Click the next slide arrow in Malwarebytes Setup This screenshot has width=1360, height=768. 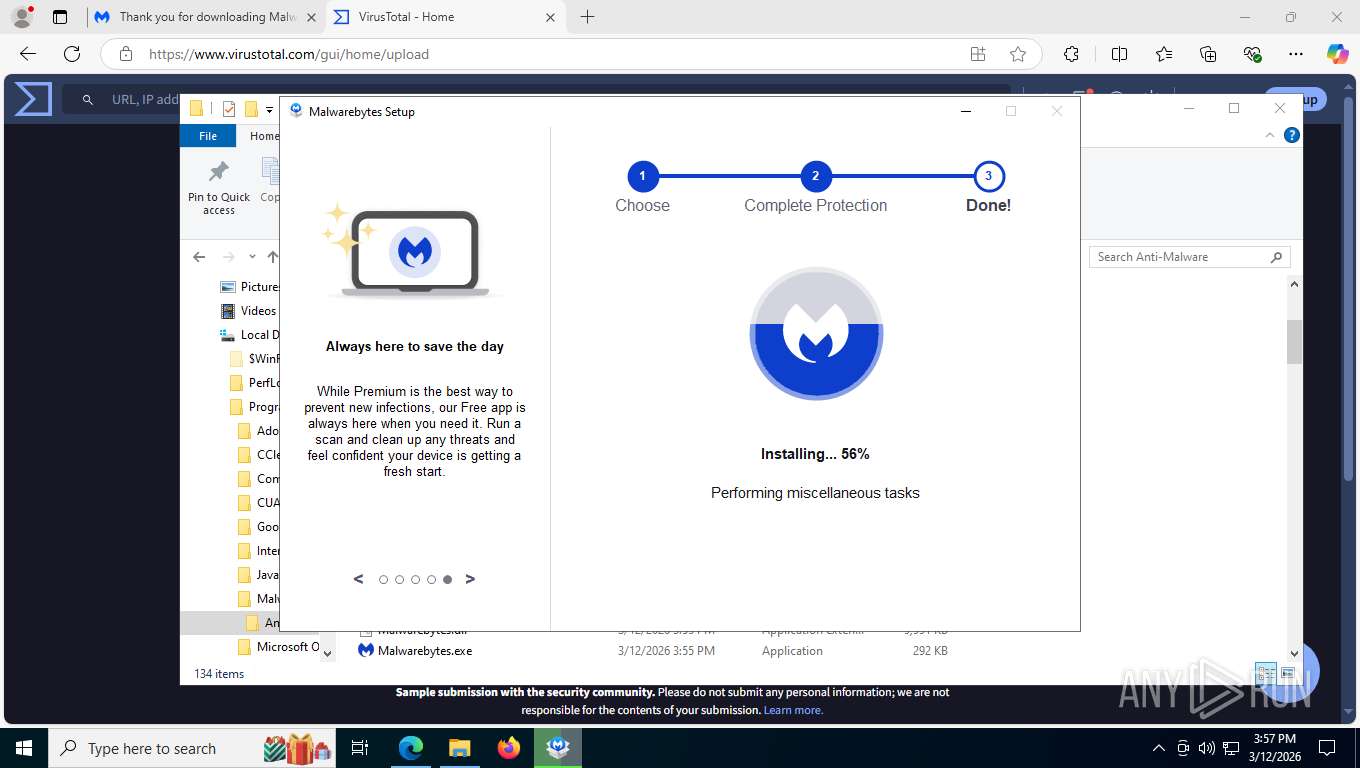pyautogui.click(x=470, y=579)
